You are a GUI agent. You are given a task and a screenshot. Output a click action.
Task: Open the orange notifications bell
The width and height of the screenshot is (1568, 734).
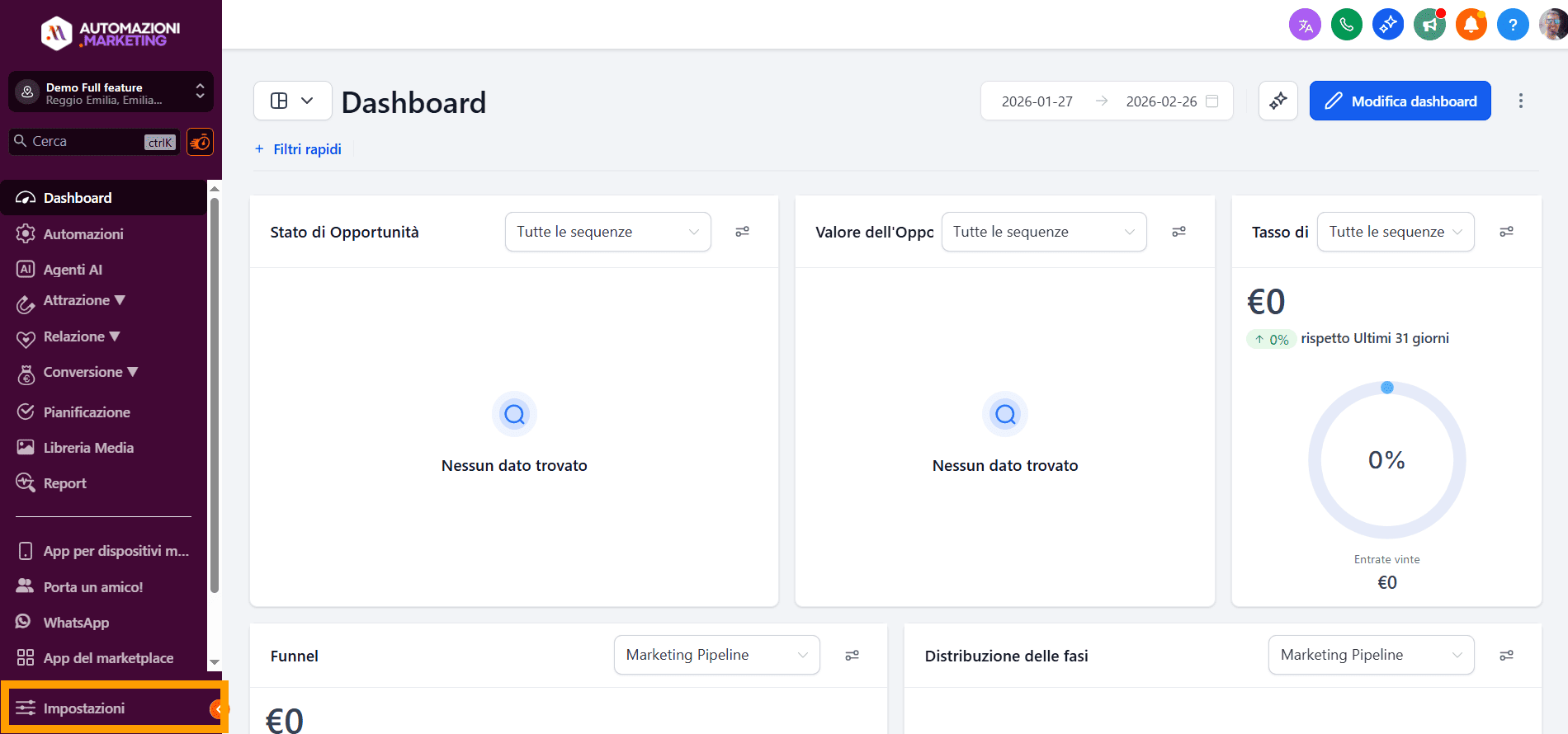pos(1471,25)
